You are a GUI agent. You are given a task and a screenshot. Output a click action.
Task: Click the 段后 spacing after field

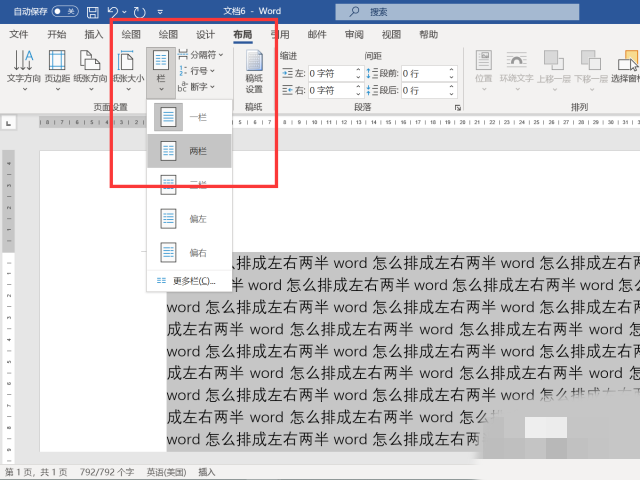[x=424, y=90]
